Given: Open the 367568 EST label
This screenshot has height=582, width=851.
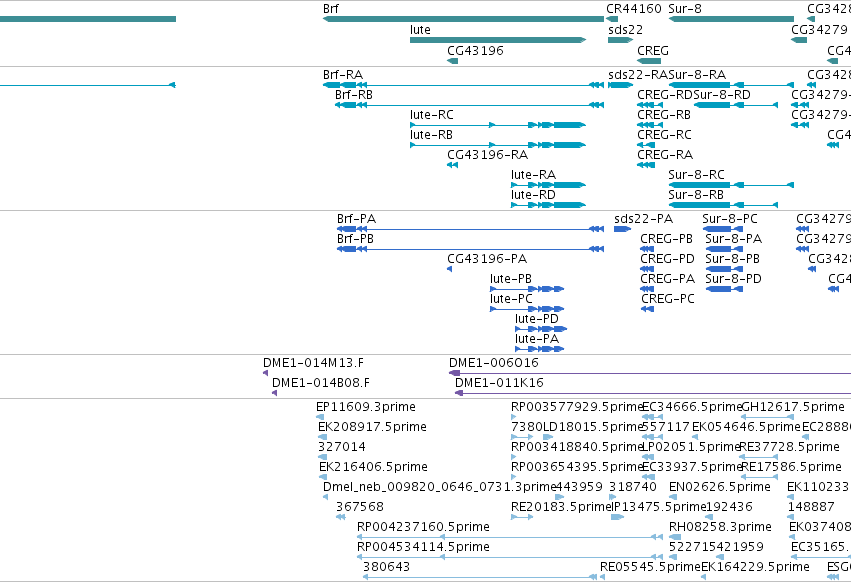Looking at the screenshot, I should point(360,507).
